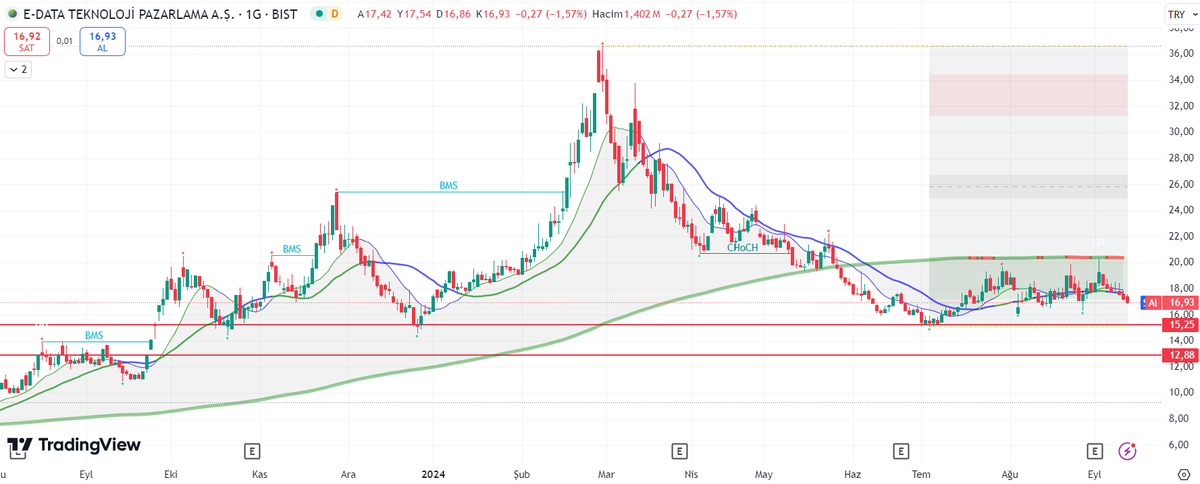Click the A17,42 open value

376,14
